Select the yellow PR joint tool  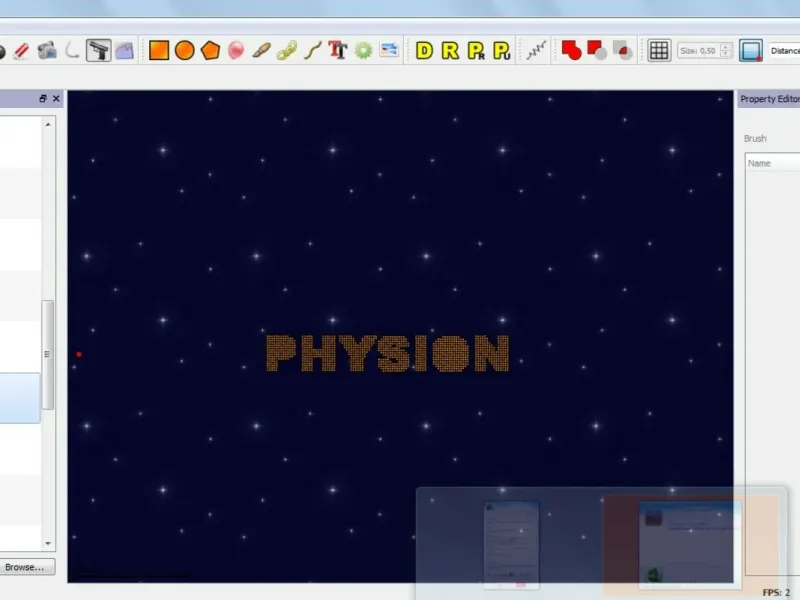coord(476,51)
